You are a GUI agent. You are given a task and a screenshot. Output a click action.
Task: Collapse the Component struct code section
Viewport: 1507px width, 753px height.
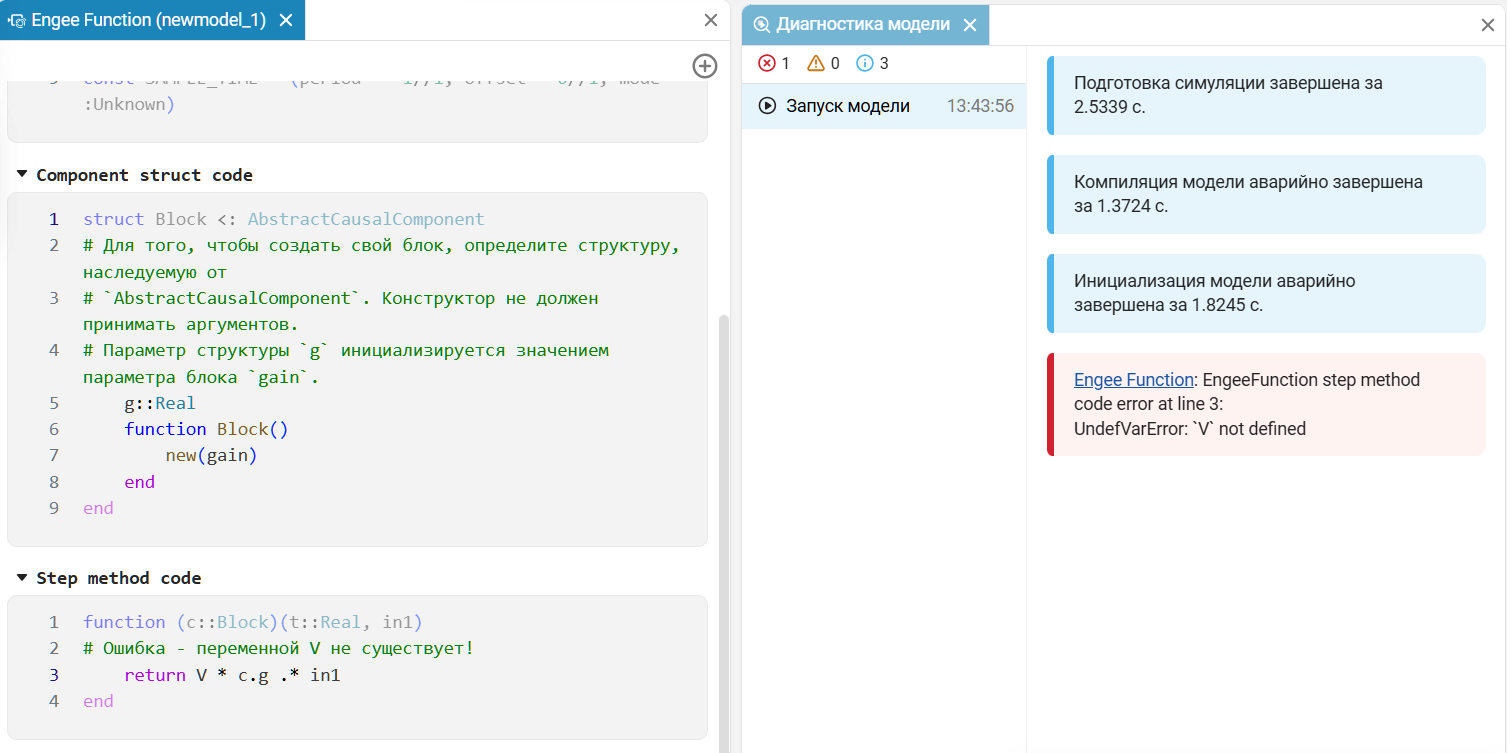click(x=22, y=175)
